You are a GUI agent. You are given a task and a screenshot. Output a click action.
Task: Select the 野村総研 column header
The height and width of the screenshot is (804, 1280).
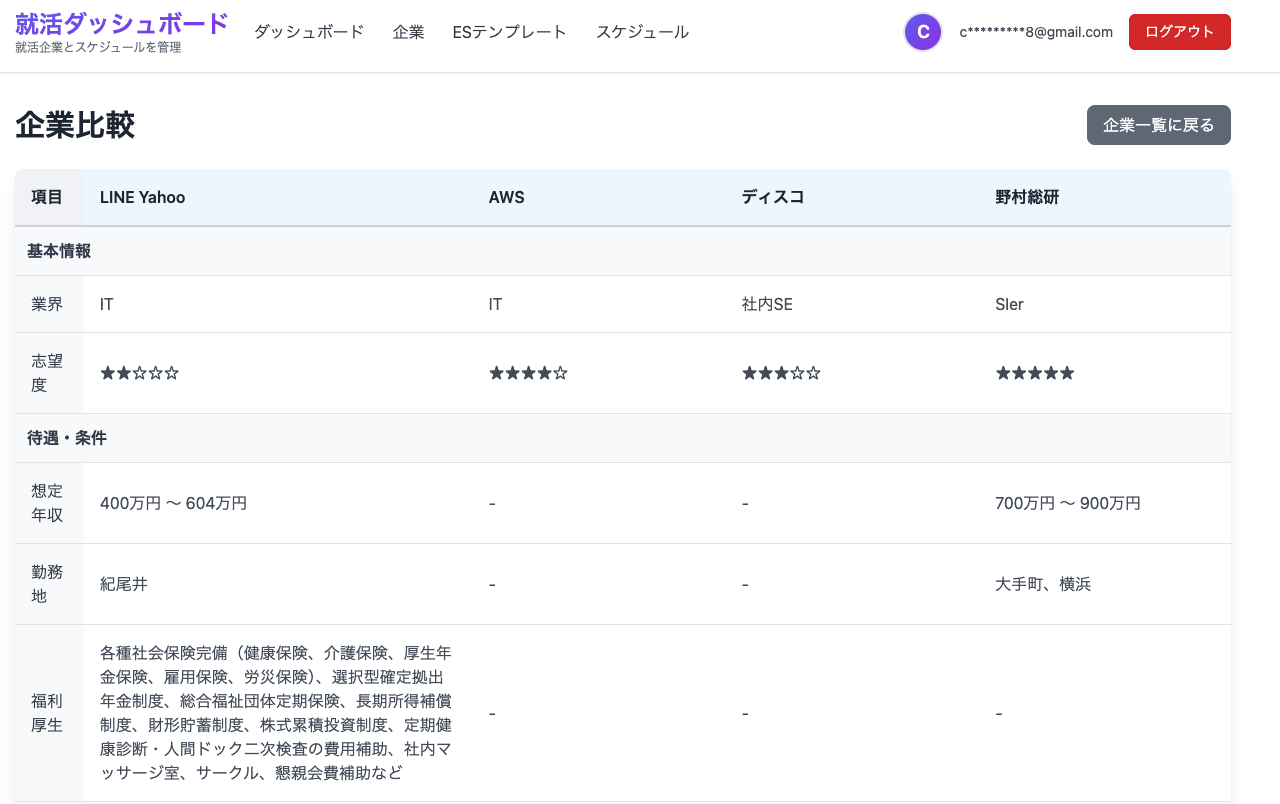point(1027,197)
